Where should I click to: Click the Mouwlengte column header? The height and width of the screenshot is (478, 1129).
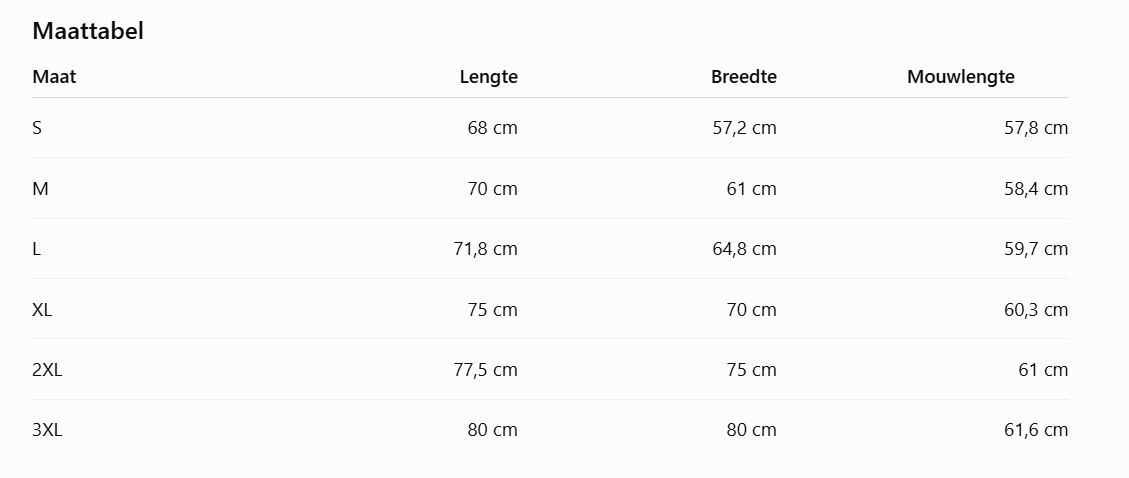[x=961, y=77]
